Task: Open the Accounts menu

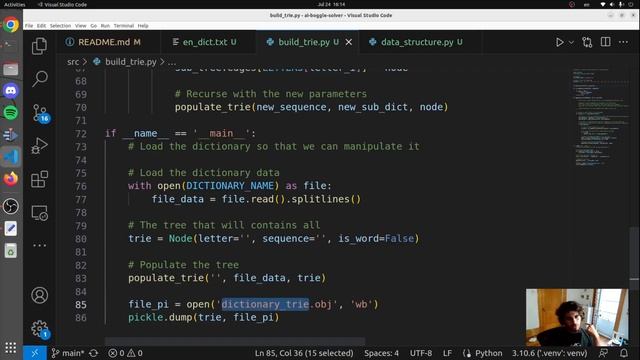Action: click(40, 295)
